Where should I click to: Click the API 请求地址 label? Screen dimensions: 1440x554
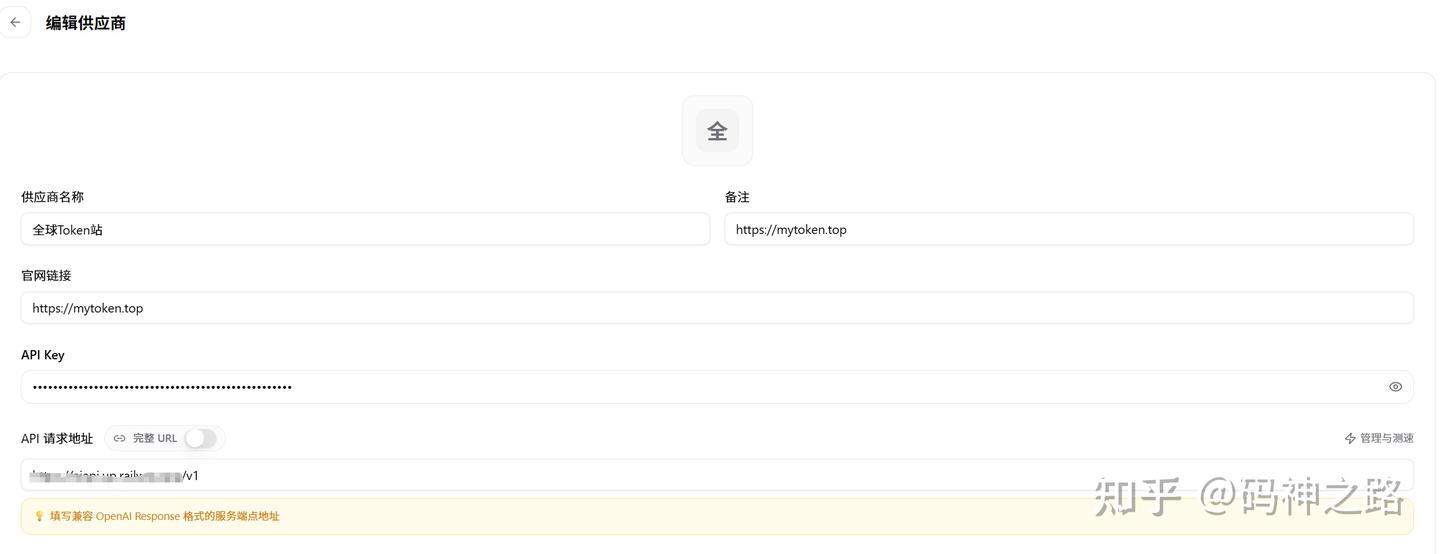(57, 438)
